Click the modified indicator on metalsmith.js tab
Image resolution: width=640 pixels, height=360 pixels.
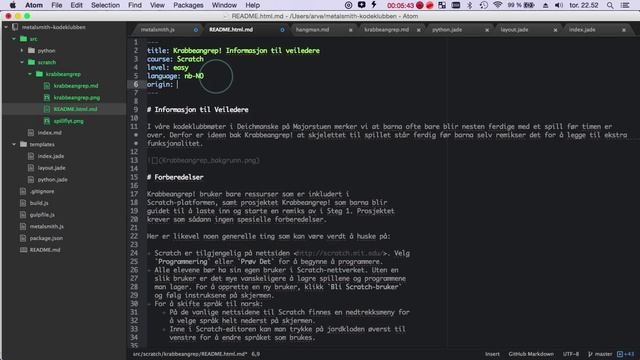pos(196,30)
